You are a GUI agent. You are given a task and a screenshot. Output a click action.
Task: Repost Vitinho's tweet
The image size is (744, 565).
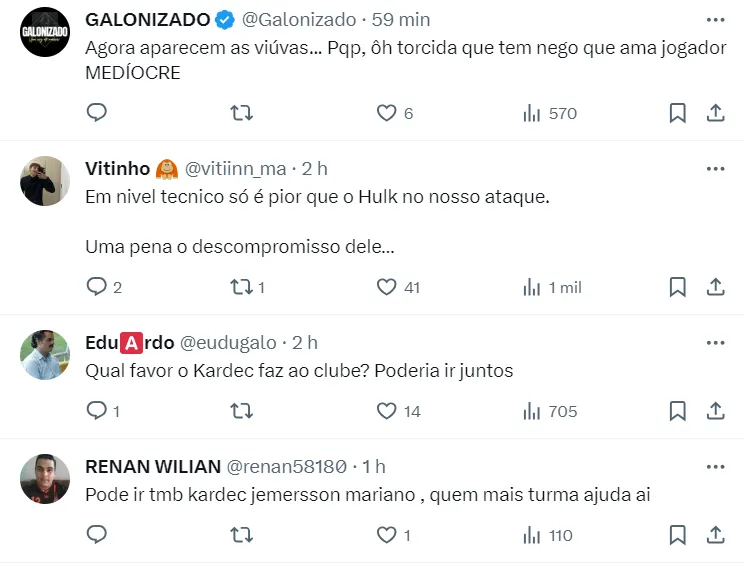pos(241,287)
